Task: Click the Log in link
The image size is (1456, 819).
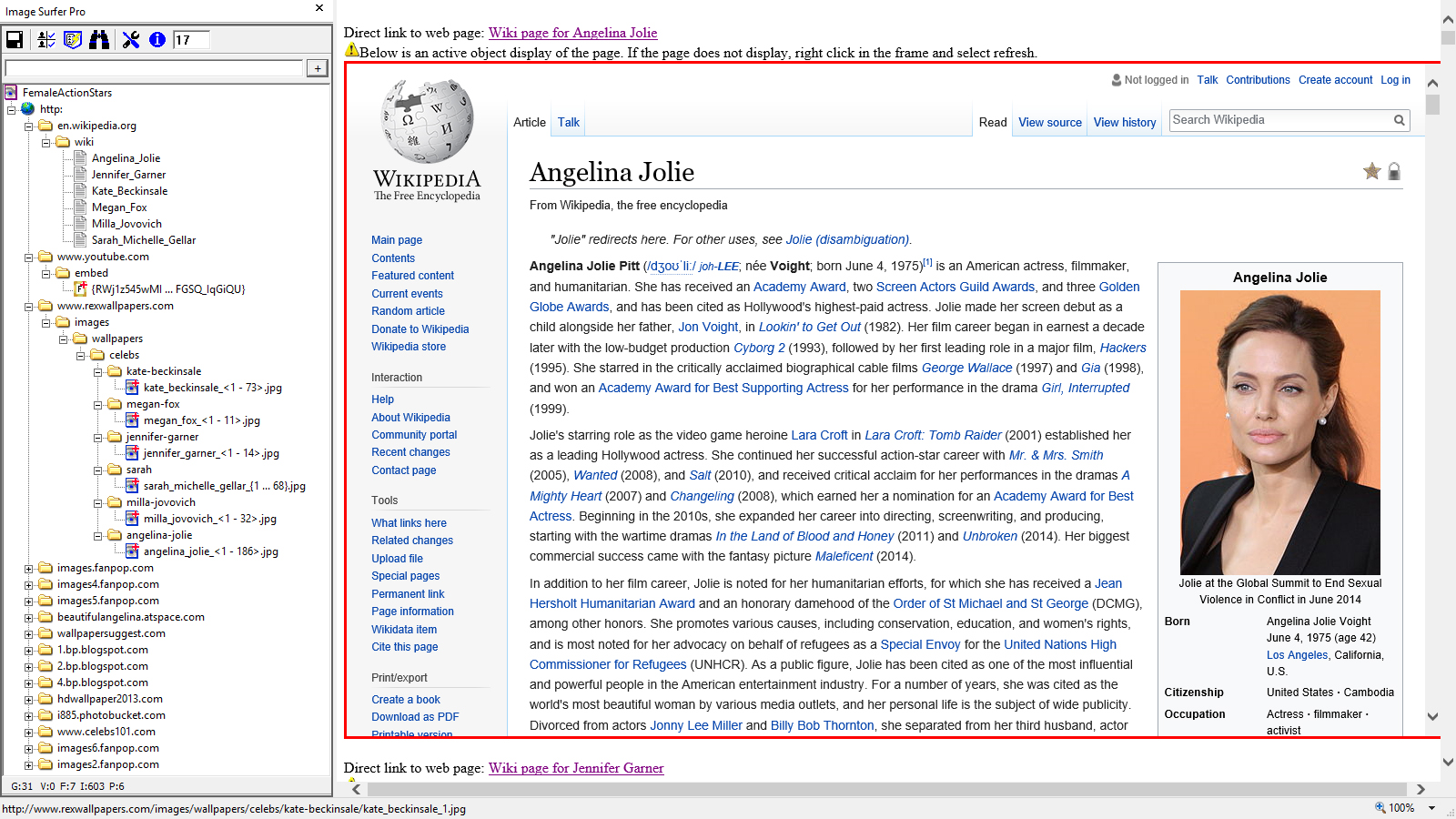Action: point(1395,80)
